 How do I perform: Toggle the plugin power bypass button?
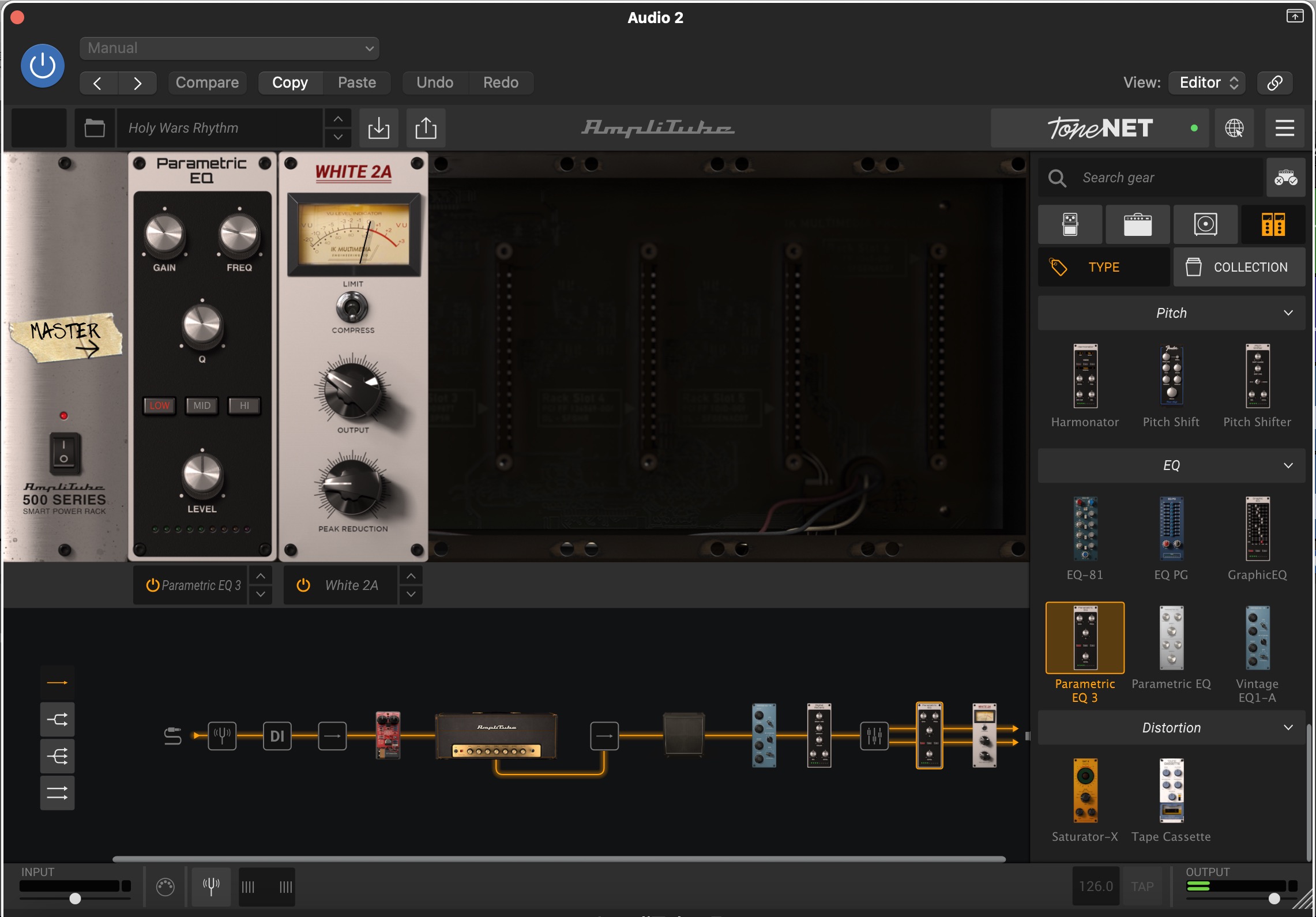42,65
